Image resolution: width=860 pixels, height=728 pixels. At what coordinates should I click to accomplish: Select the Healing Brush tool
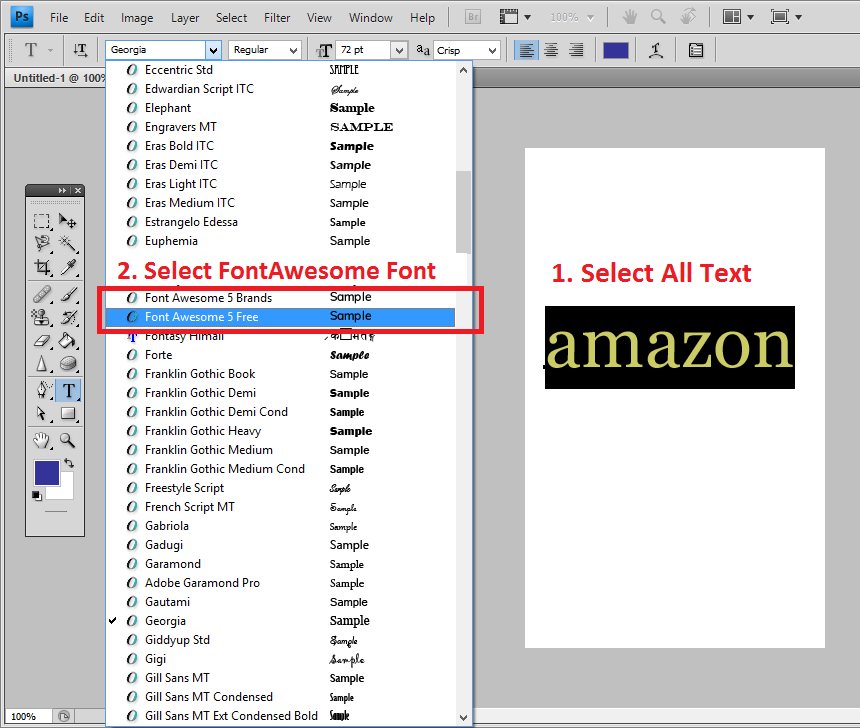[42, 295]
